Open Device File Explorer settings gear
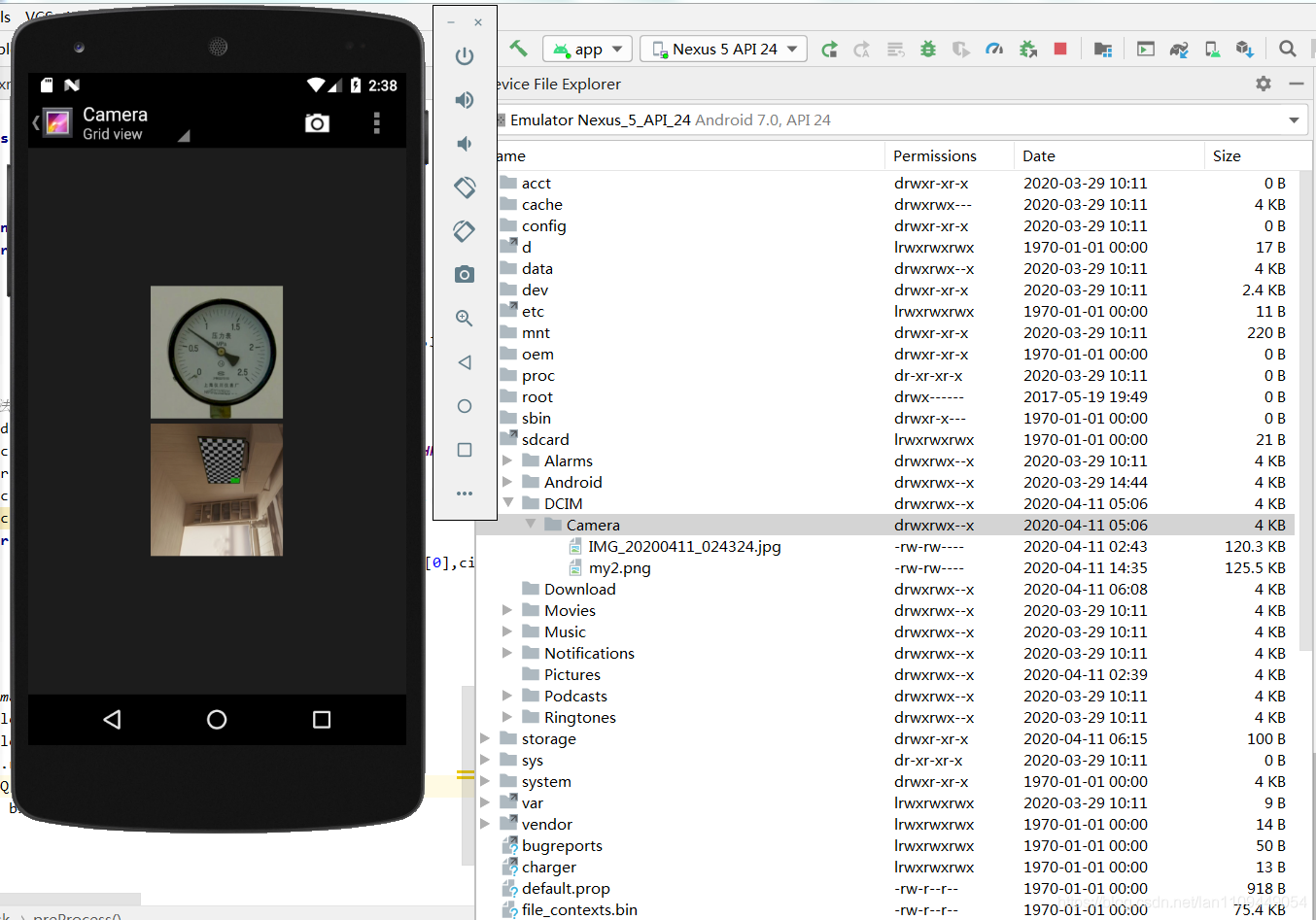 (x=1264, y=84)
